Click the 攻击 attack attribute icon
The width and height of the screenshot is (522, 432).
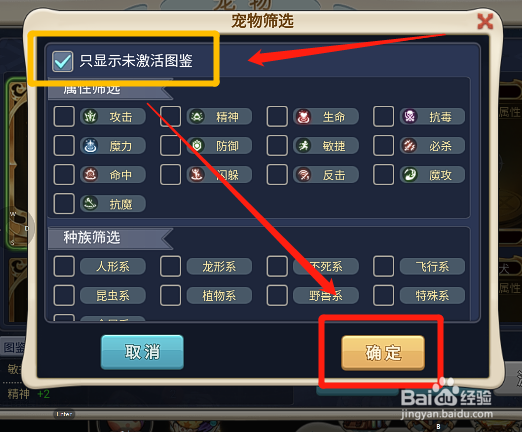point(90,116)
